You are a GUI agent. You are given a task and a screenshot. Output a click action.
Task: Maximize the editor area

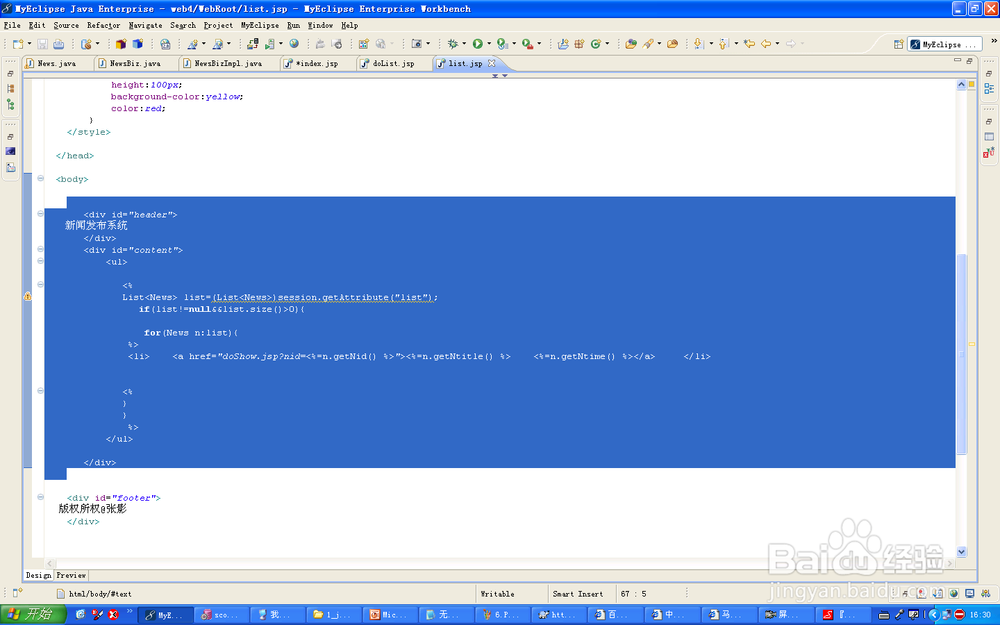969,61
